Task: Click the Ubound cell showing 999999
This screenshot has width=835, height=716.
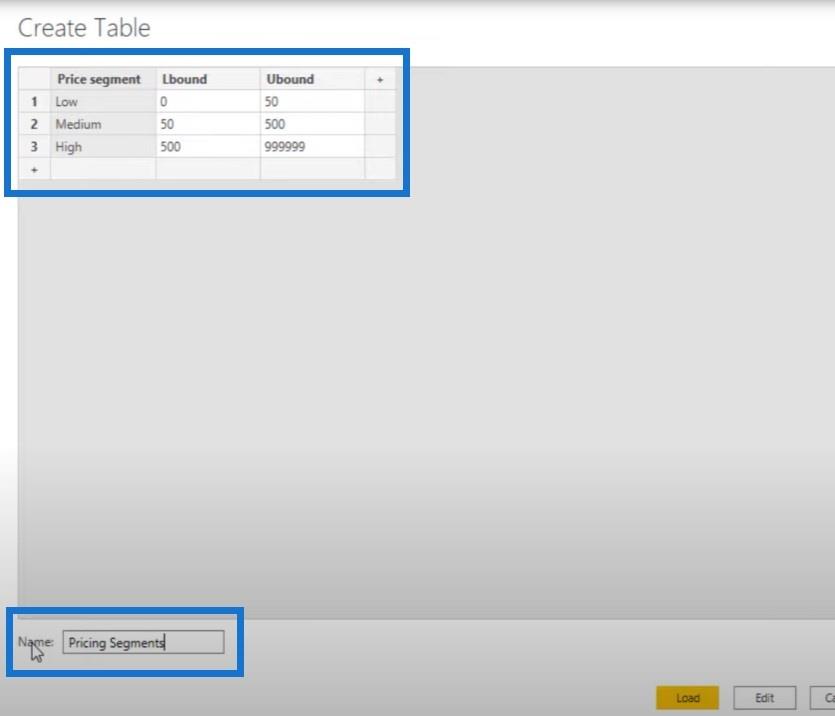Action: [313, 146]
